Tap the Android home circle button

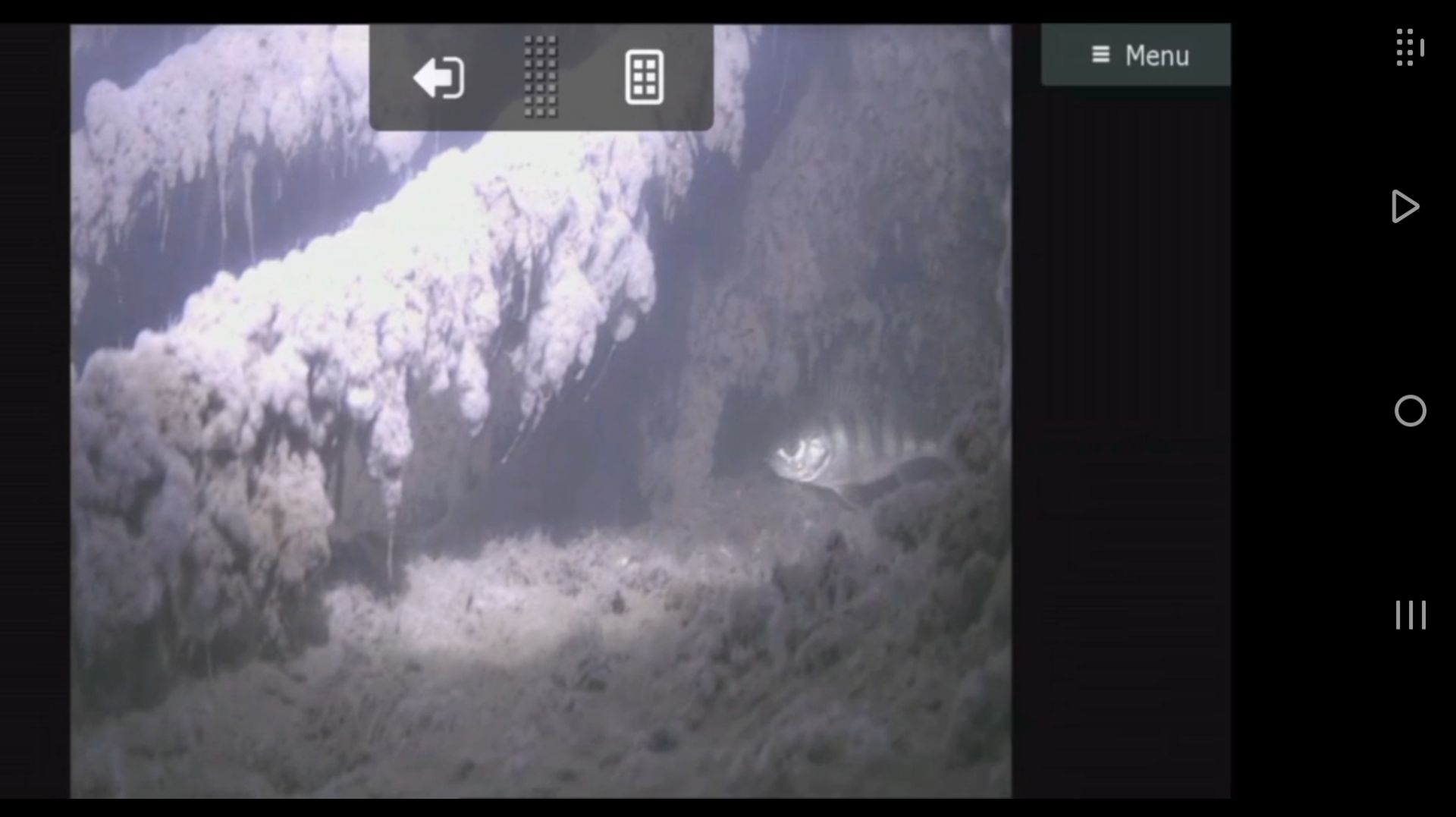tap(1410, 410)
